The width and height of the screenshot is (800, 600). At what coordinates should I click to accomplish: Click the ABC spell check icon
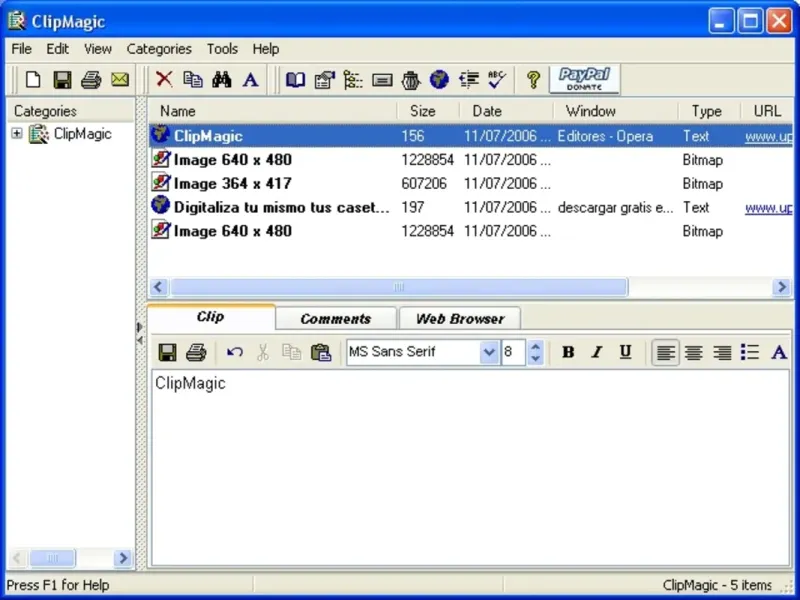coord(496,79)
